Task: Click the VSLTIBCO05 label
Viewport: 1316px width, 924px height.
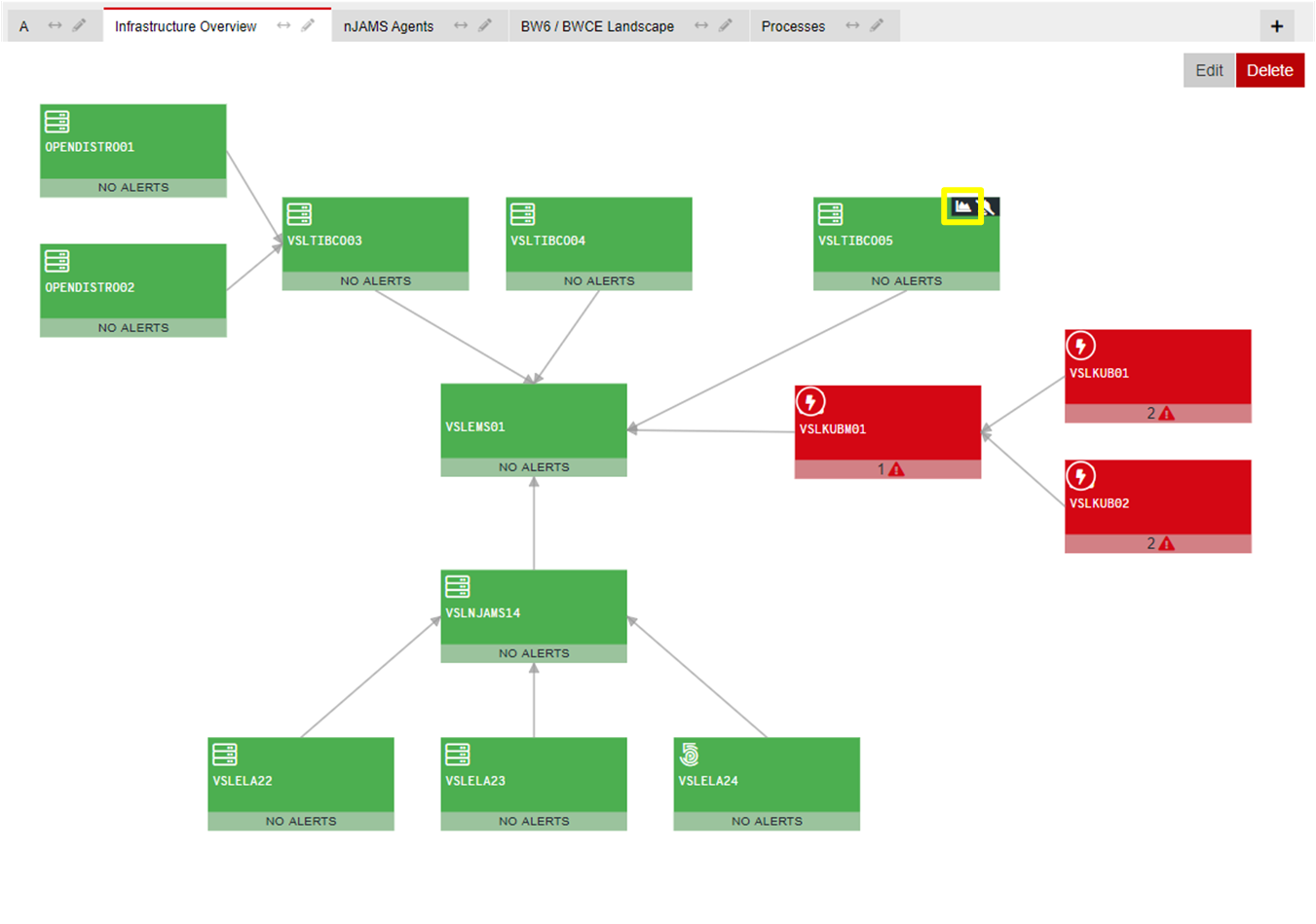Action: pos(855,240)
